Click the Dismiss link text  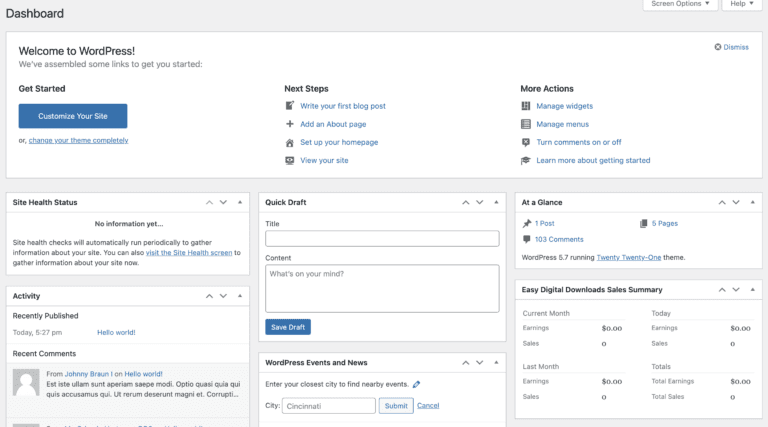pos(736,47)
